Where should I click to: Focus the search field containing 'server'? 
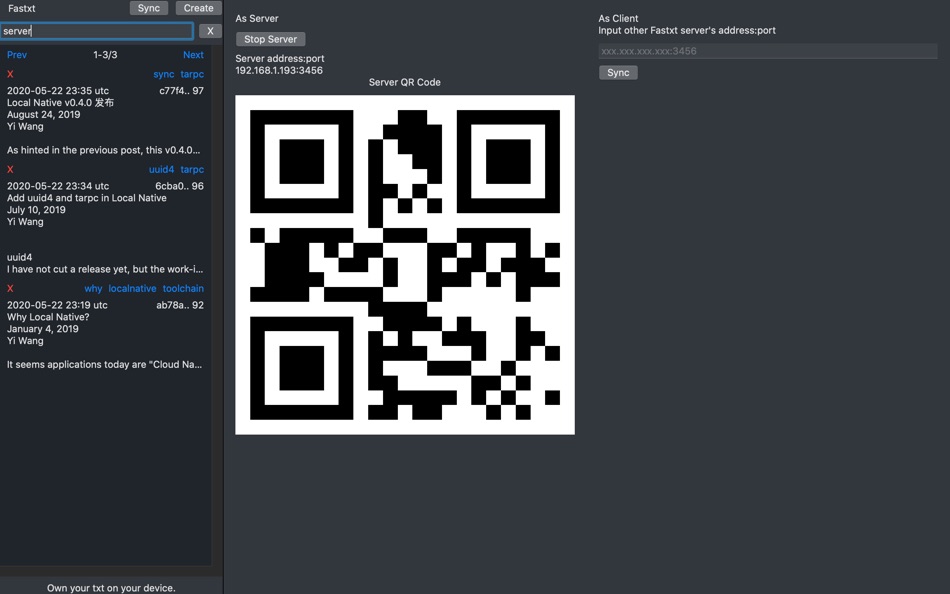coord(97,31)
